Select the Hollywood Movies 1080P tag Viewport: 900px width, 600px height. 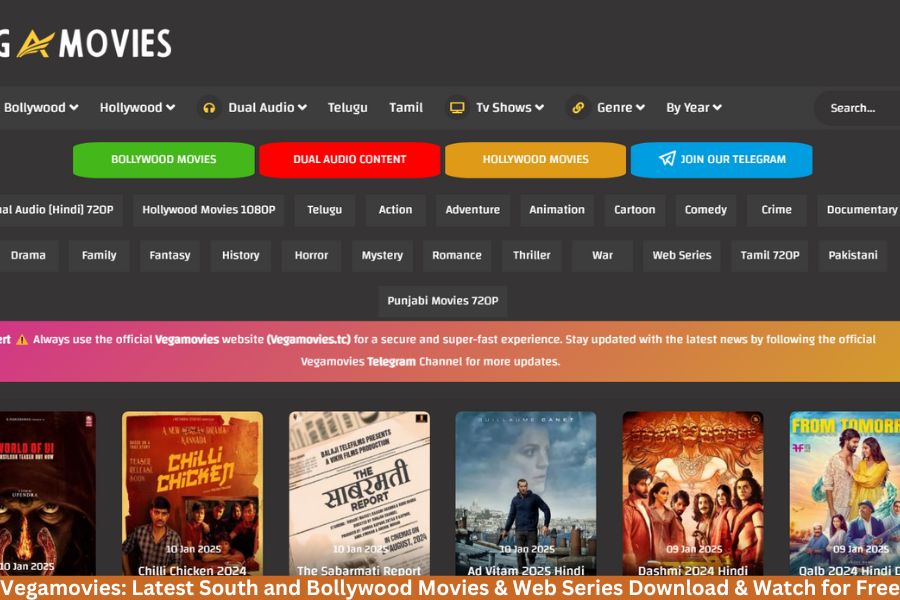tap(209, 210)
